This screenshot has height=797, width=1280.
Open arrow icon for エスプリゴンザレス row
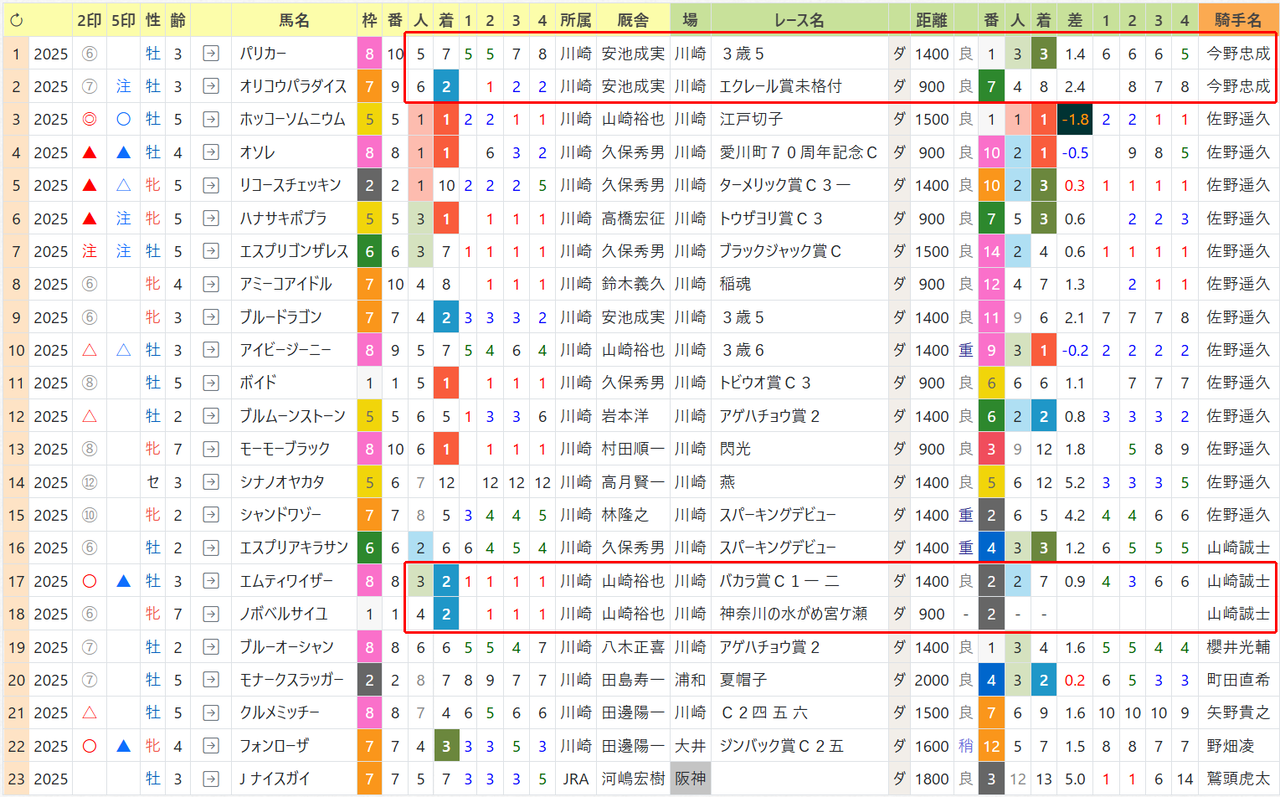(211, 252)
